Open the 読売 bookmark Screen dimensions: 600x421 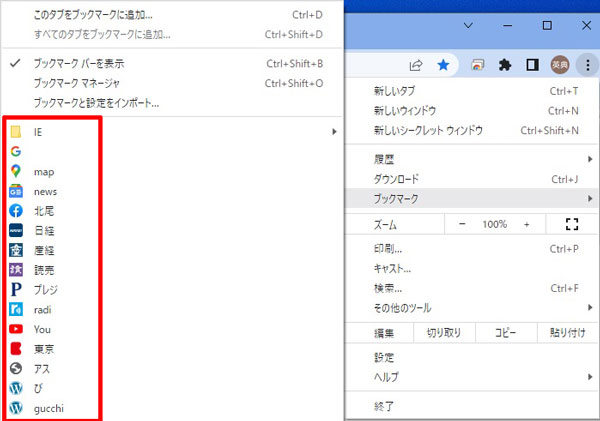pos(171,270)
